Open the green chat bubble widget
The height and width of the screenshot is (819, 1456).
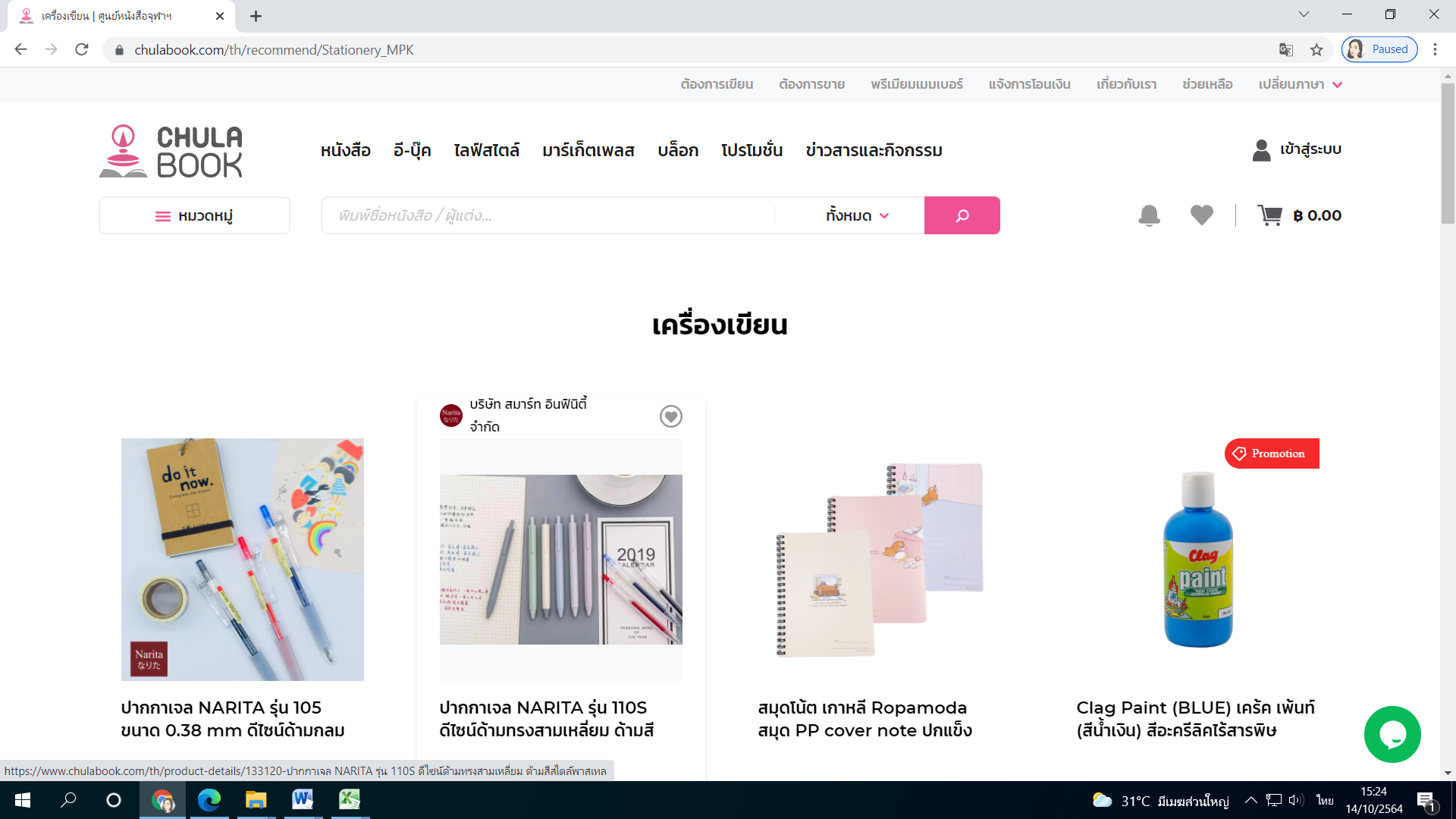tap(1392, 734)
